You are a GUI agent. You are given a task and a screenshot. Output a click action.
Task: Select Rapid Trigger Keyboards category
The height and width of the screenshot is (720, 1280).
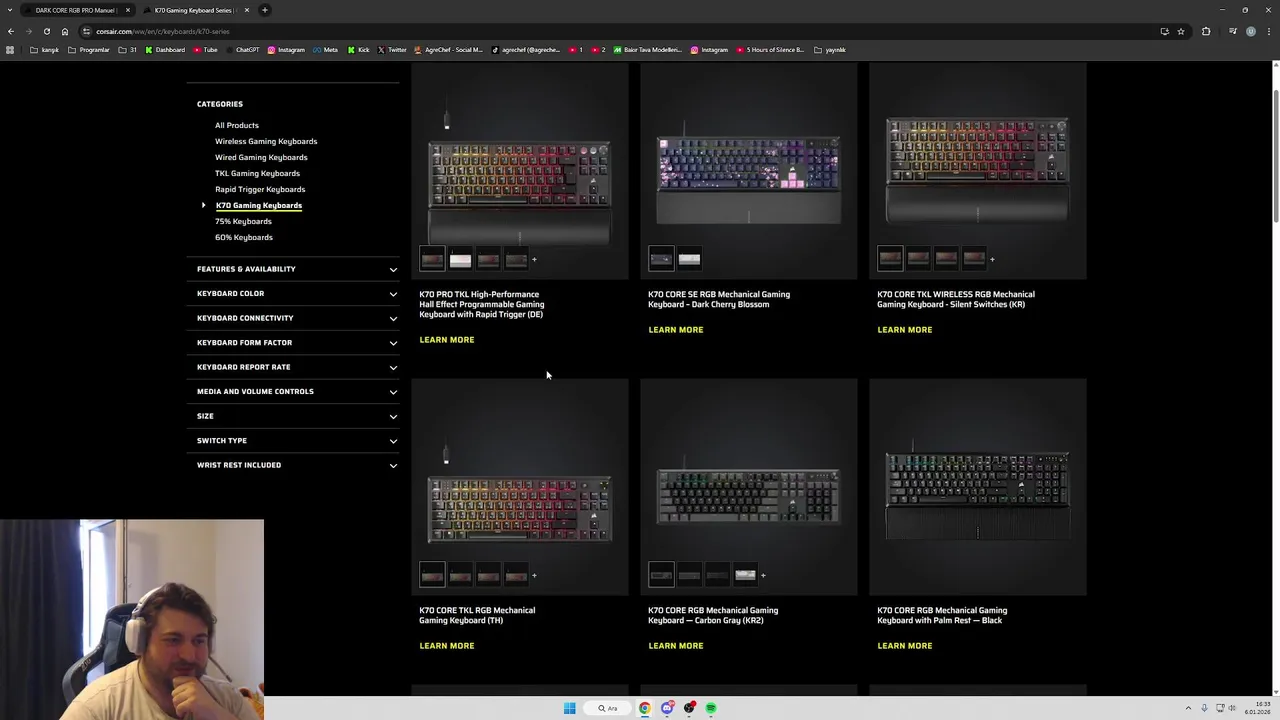[x=260, y=189]
